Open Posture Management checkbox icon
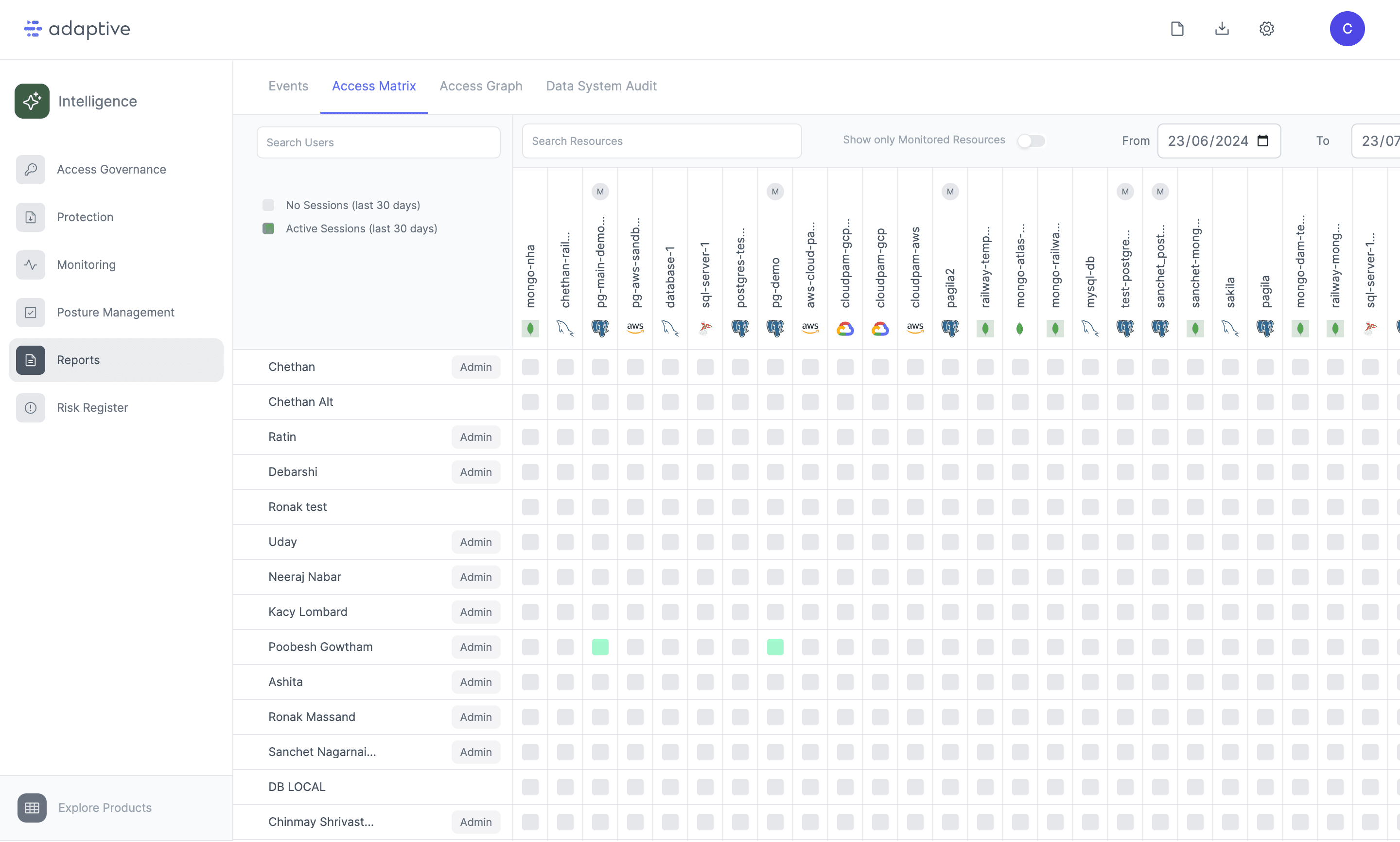 coord(31,312)
